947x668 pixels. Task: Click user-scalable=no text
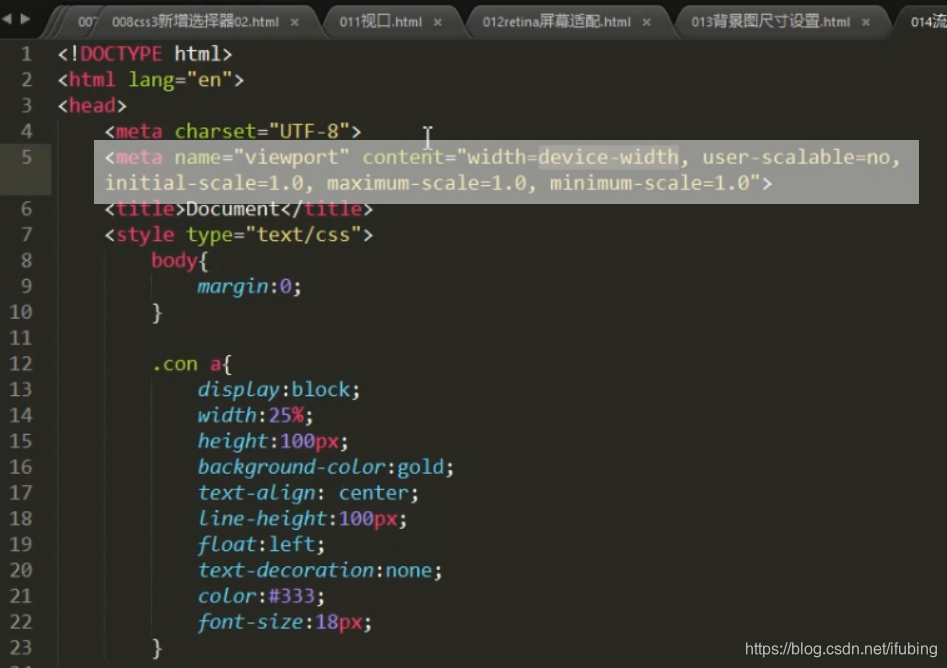[796, 158]
